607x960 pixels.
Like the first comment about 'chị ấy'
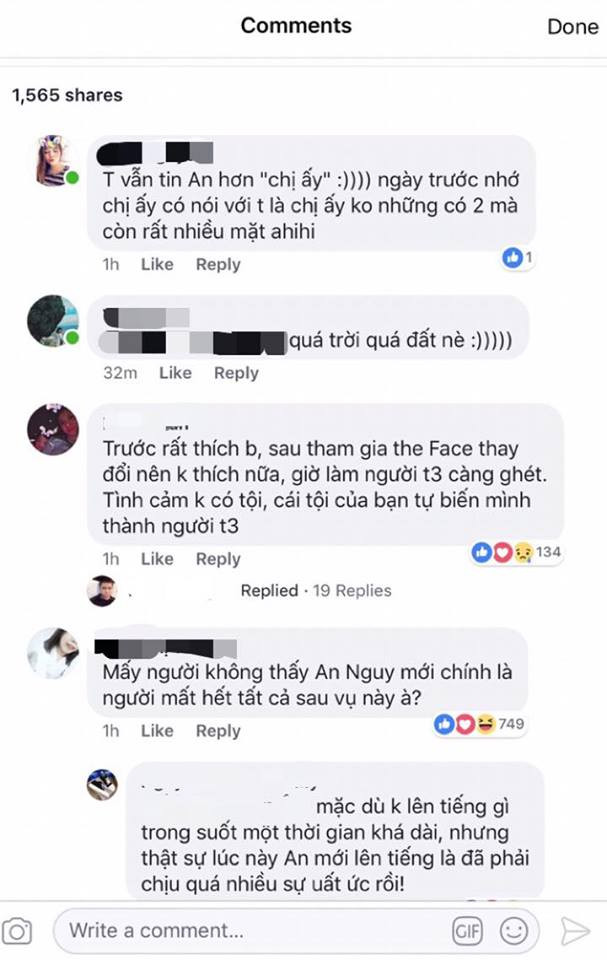(157, 264)
